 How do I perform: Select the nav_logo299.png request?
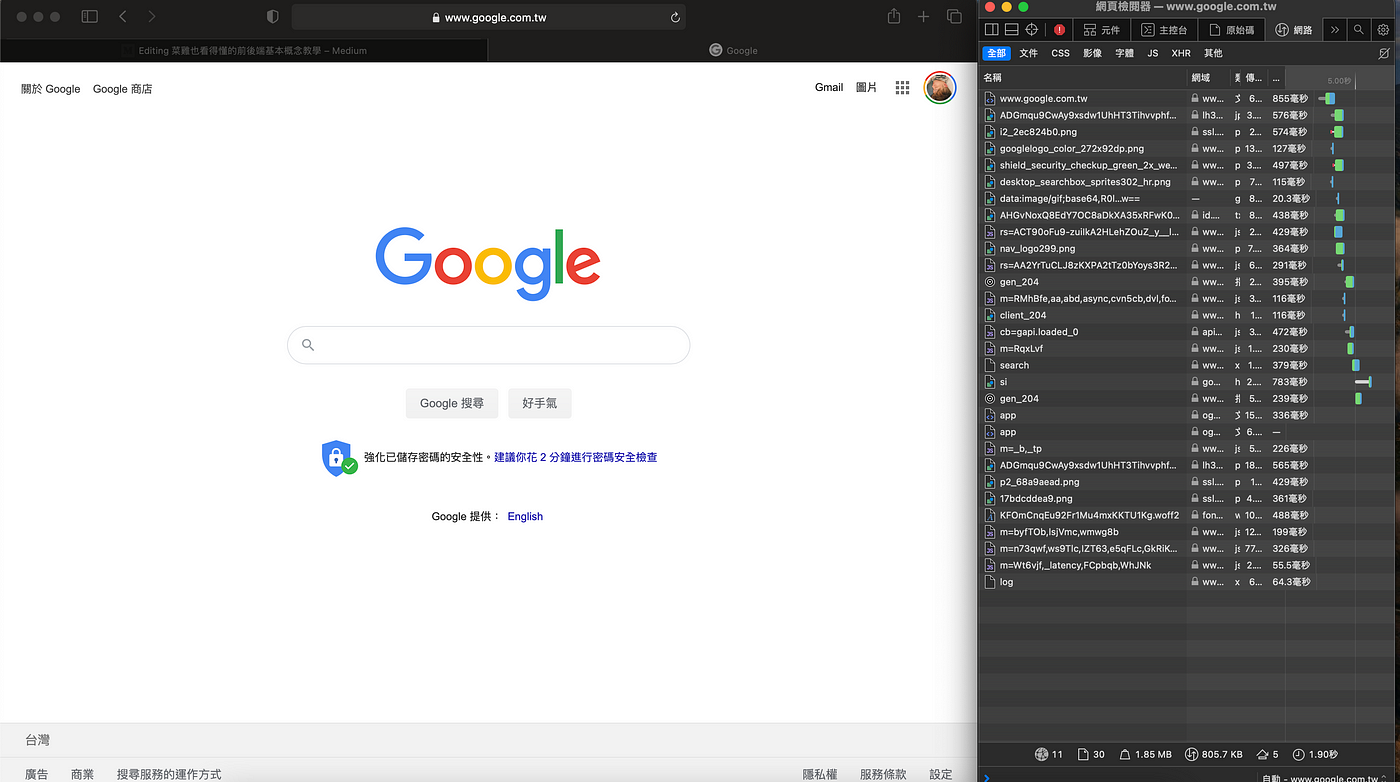[x=1188, y=249]
